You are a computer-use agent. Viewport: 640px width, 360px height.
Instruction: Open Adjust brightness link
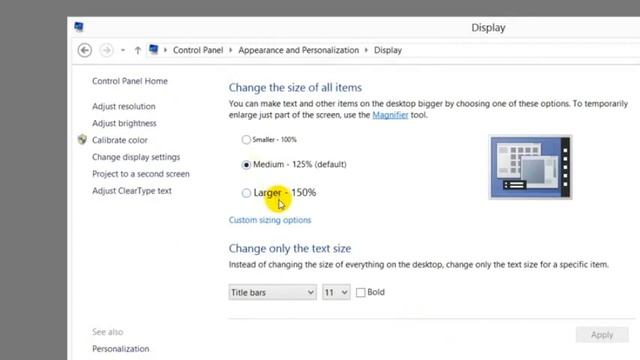(x=124, y=123)
